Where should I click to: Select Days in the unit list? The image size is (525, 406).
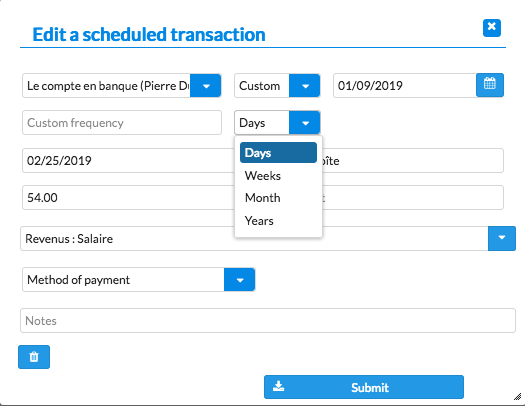tap(278, 153)
